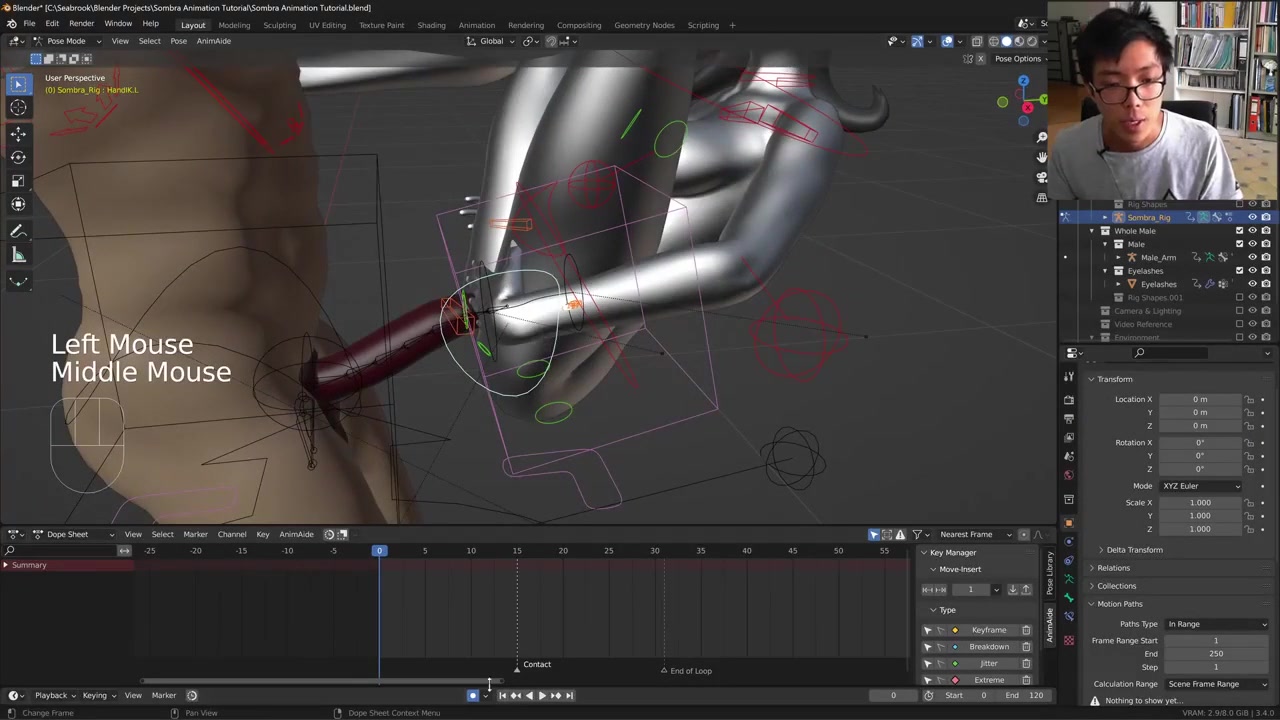This screenshot has height=720, width=1280.
Task: Pick the Measure ruler tool
Action: point(18,256)
